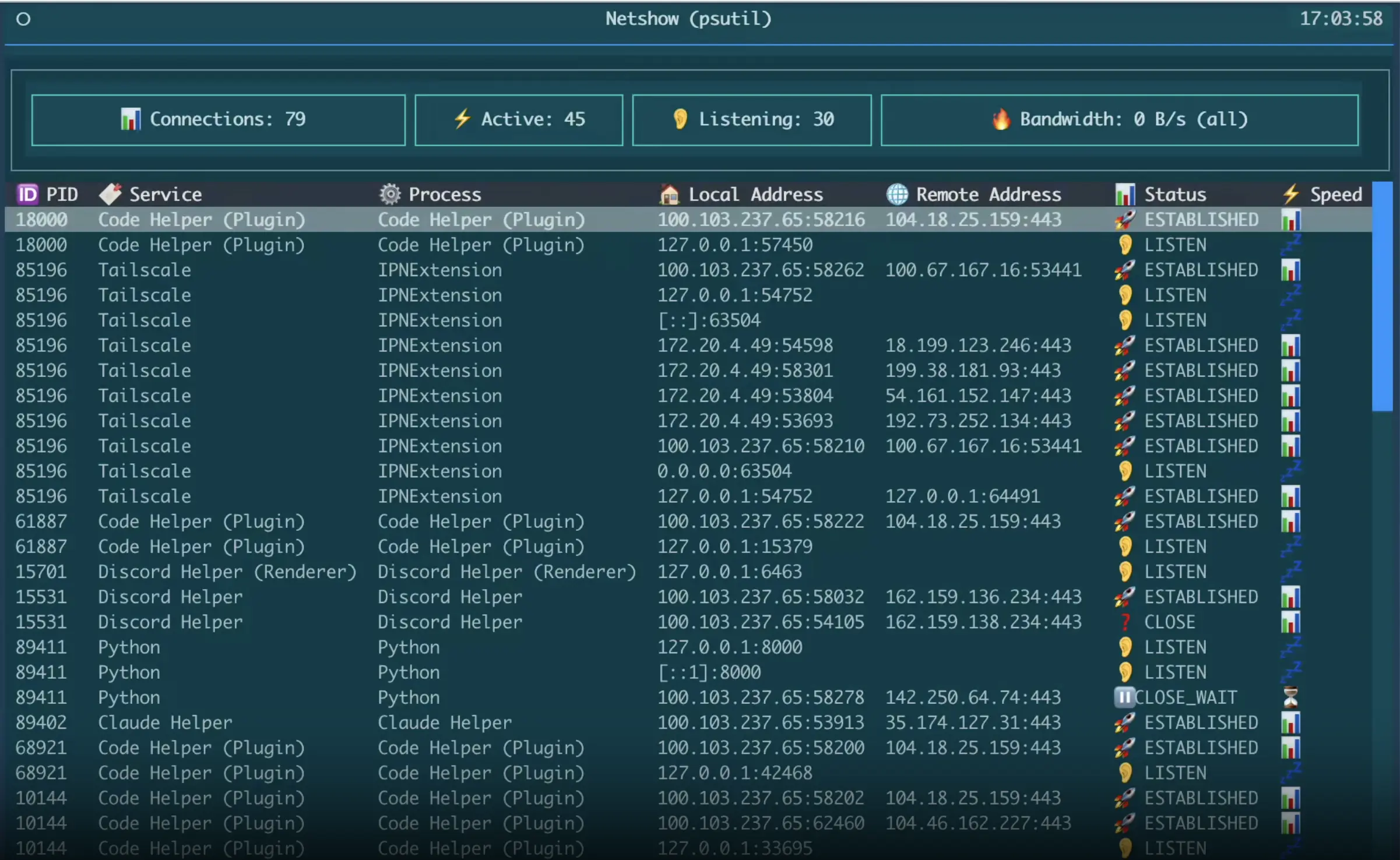Click the Active: 45 stat box
Image resolution: width=1400 pixels, height=860 pixels.
click(519, 120)
